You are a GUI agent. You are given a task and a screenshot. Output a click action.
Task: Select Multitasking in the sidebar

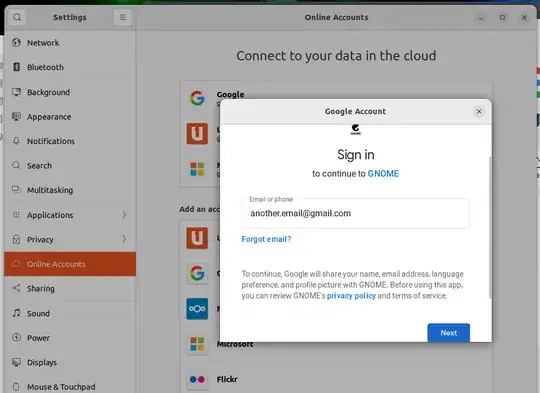70,190
